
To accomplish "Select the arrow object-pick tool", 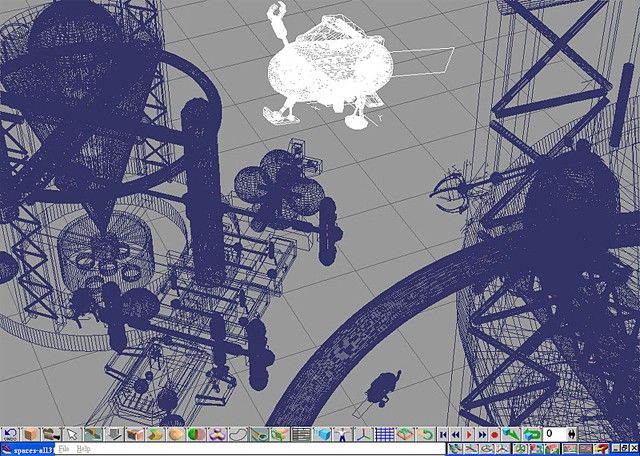I will tap(73, 435).
